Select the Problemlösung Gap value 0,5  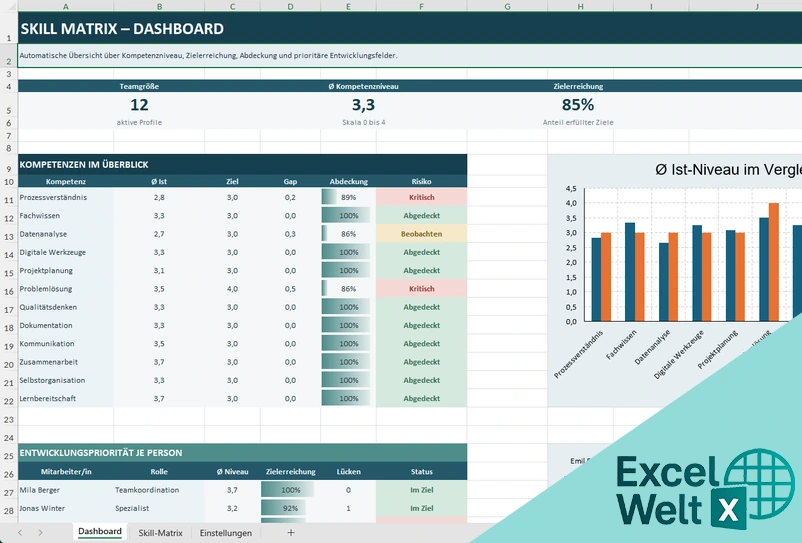(x=290, y=289)
